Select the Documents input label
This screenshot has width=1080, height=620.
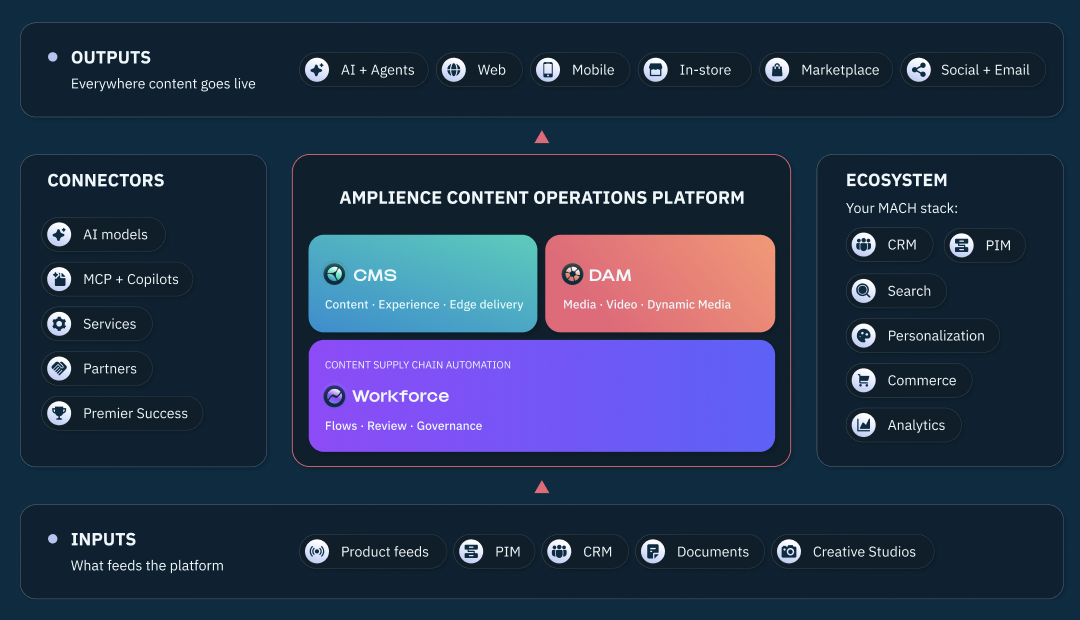713,552
